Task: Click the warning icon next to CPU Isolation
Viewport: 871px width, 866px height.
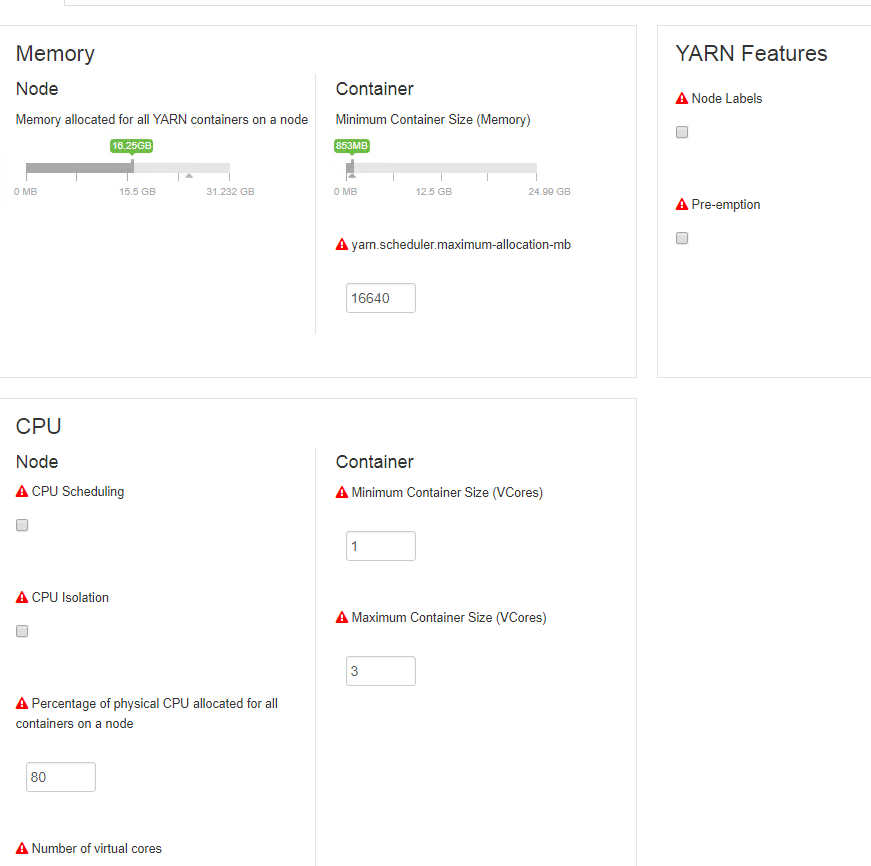Action: click(20, 597)
